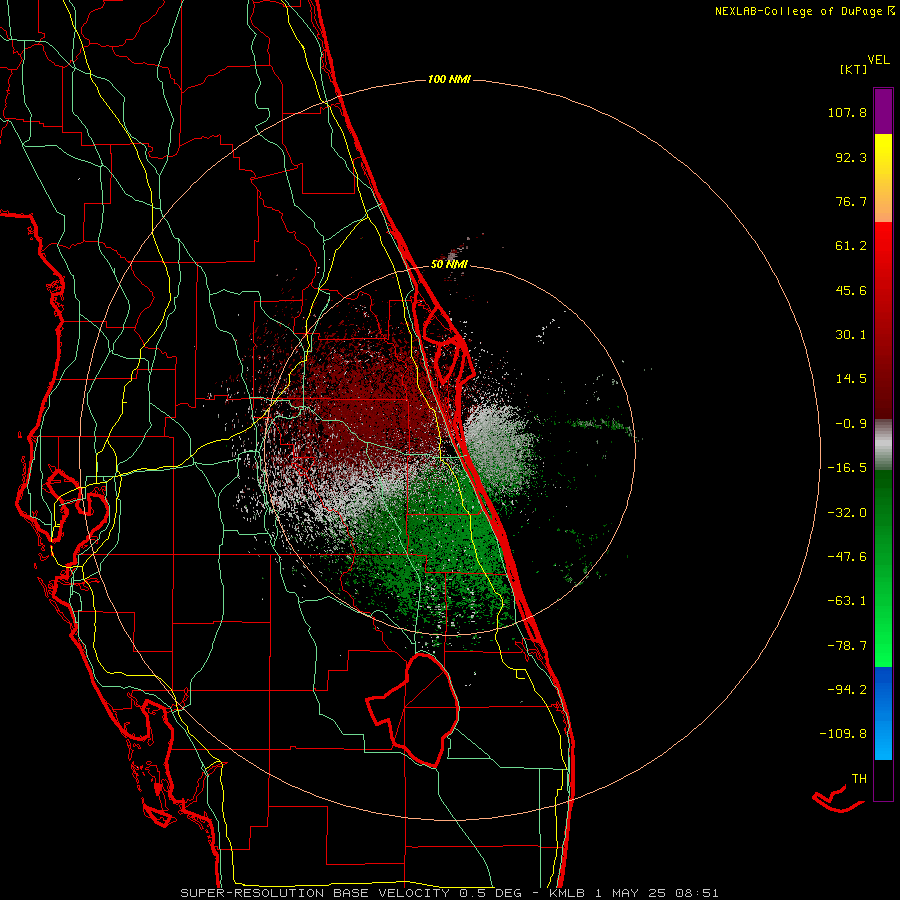Click the 92.3 legend value
This screenshot has height=900, width=900.
pos(851,157)
